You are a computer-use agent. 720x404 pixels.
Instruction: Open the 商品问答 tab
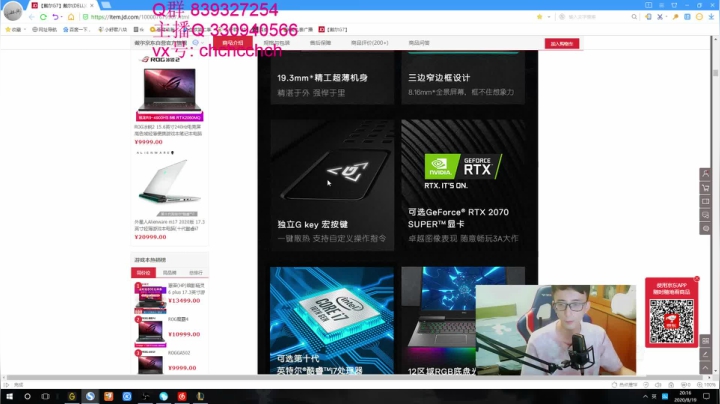tap(419, 43)
